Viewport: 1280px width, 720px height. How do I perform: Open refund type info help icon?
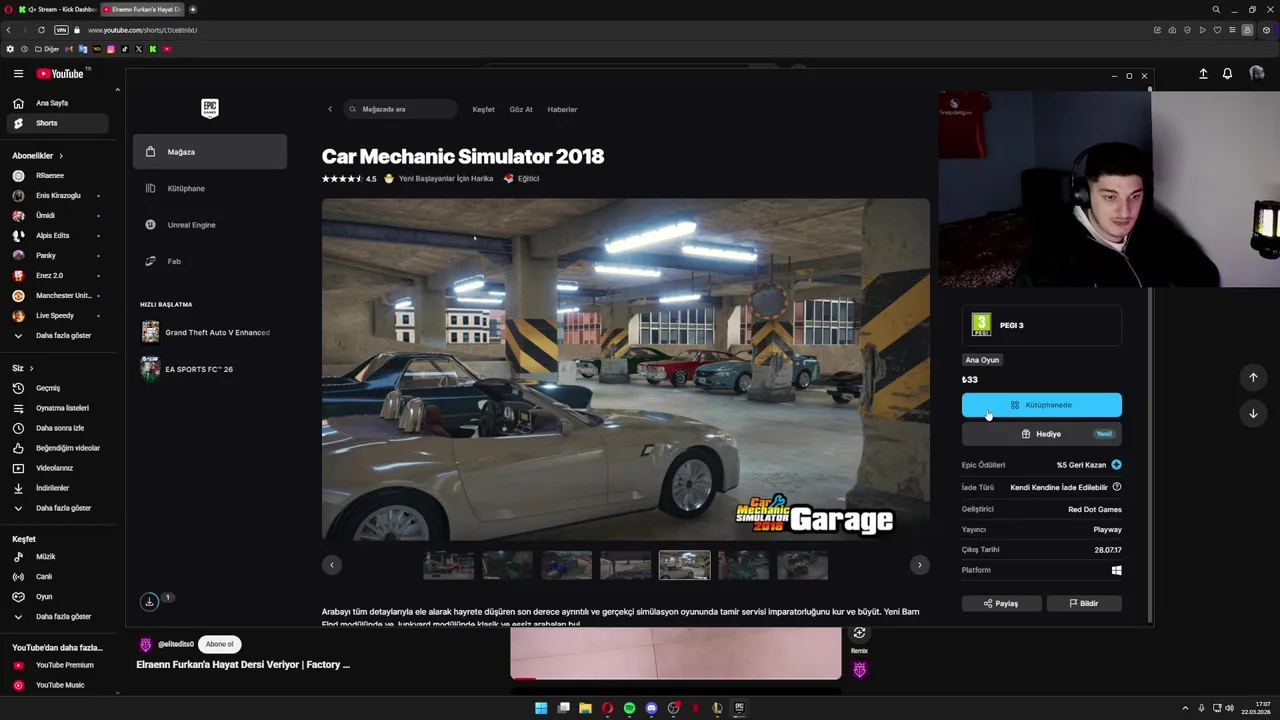tap(1116, 487)
